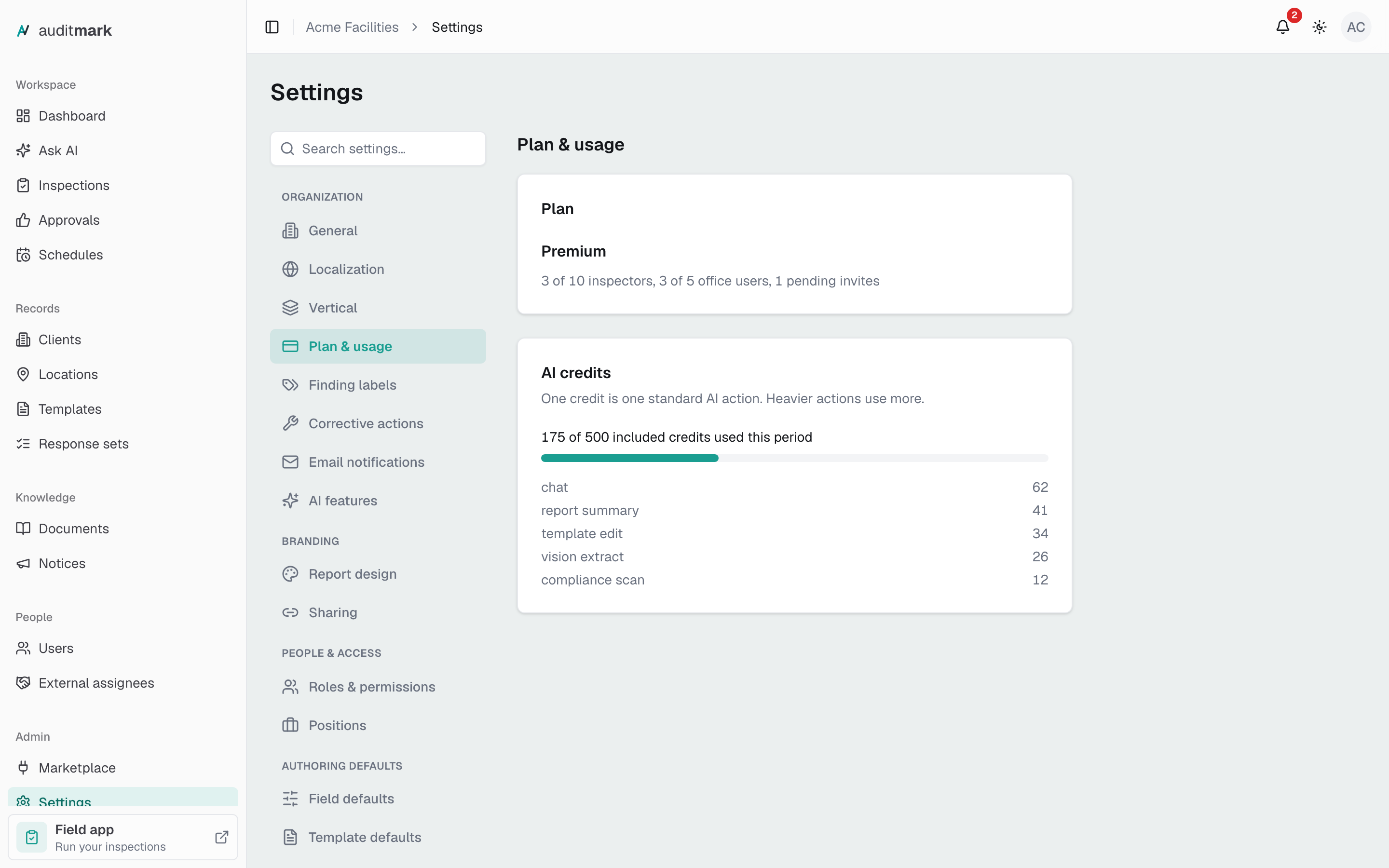Image resolution: width=1389 pixels, height=868 pixels.
Task: Click the AI features sparkle icon
Action: pyautogui.click(x=290, y=501)
